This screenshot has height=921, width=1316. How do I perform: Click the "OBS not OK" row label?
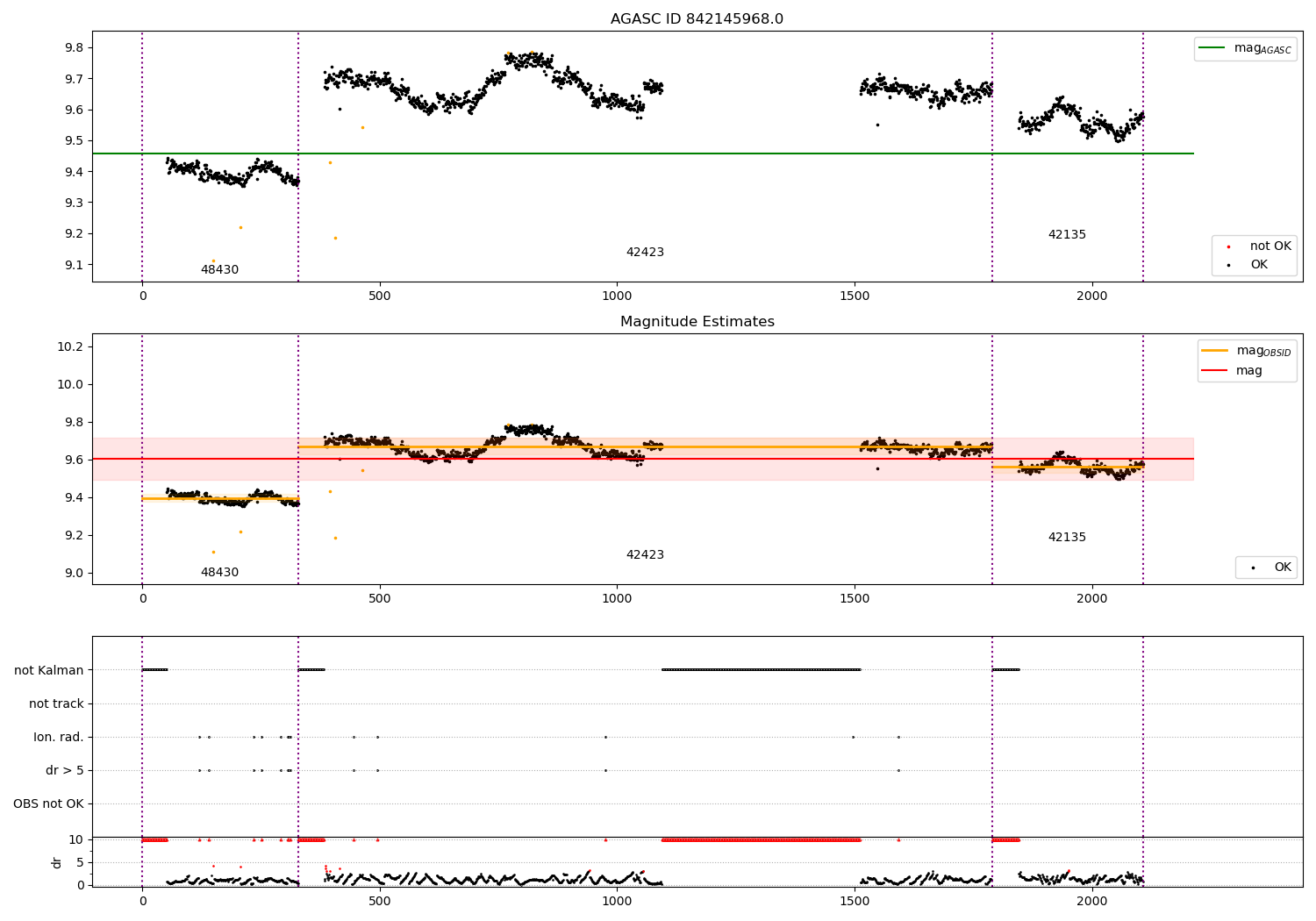pos(48,803)
